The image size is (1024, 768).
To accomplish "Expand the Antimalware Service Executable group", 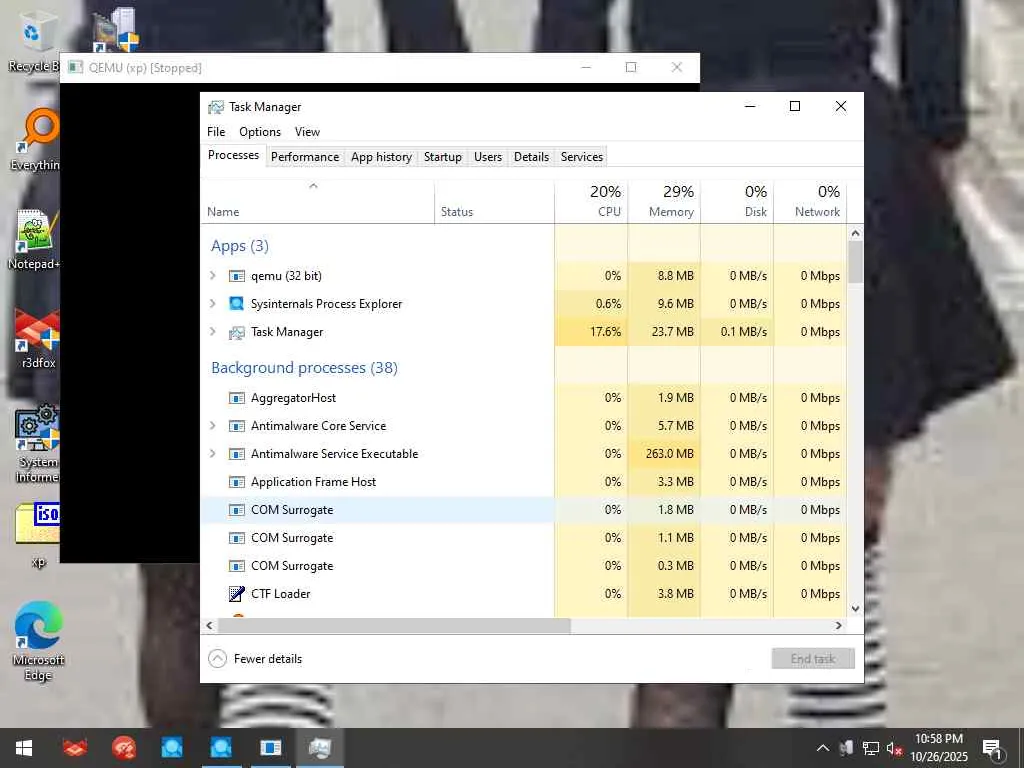I will [212, 454].
